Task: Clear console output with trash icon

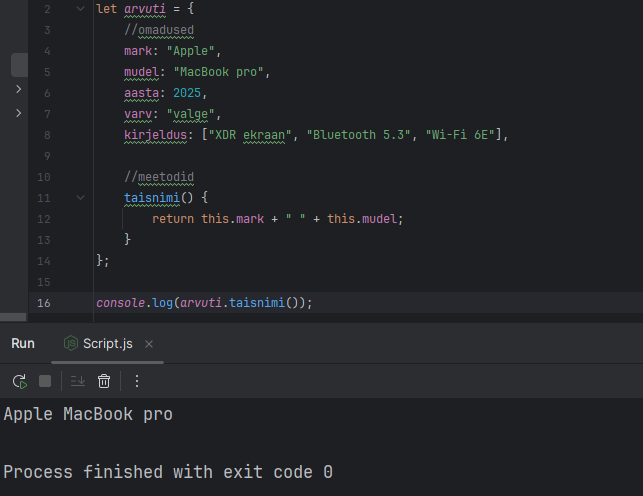Action: point(104,381)
